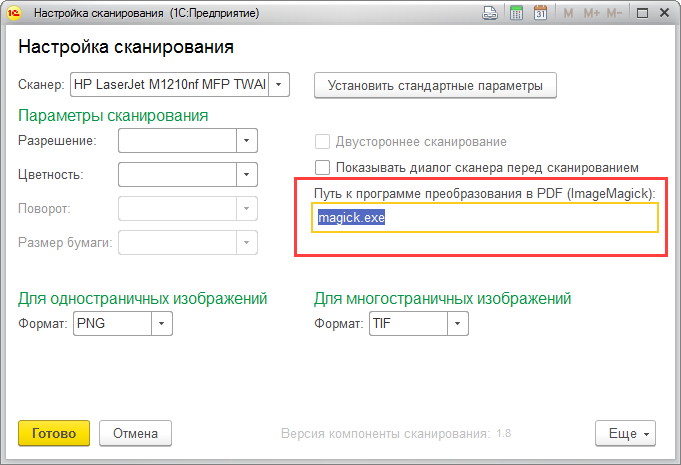Viewport: 681px width, 465px height.
Task: Click the Параметры сканирования heading
Action: pyautogui.click(x=113, y=115)
